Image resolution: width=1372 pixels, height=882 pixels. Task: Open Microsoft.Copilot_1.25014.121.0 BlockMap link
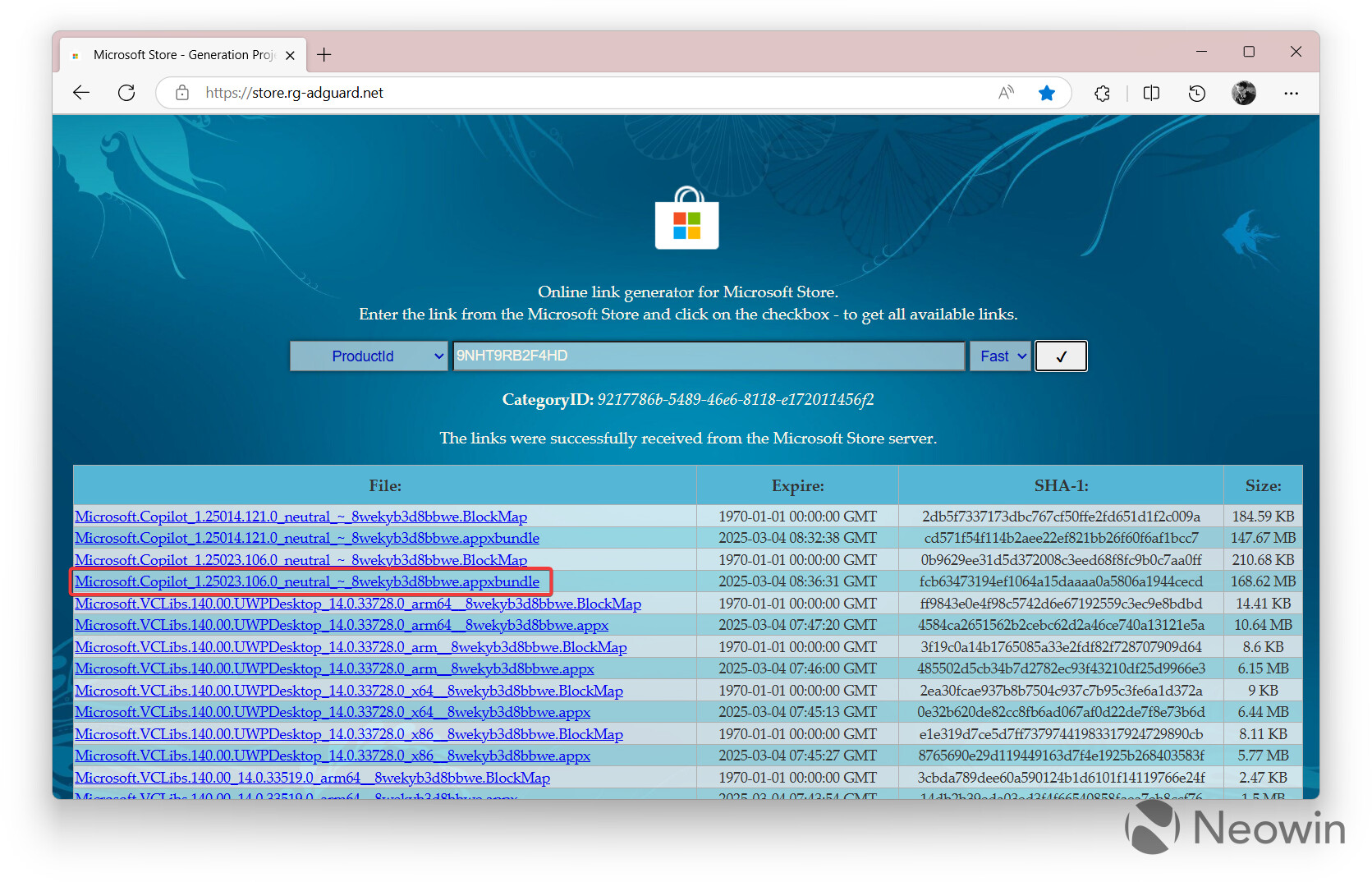pos(301,517)
